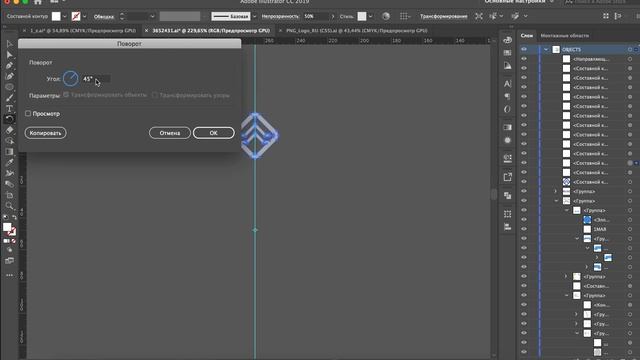640x360 pixels.
Task: Open the fill color swatch dropdown arrow
Action: [x=64, y=16]
